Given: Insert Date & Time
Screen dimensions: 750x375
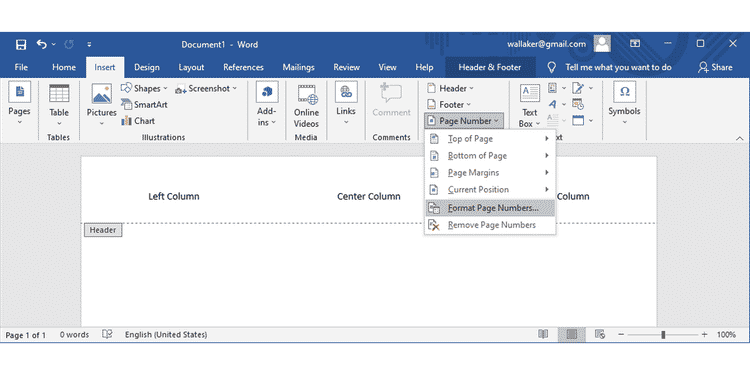Looking at the screenshot, I should tap(578, 104).
